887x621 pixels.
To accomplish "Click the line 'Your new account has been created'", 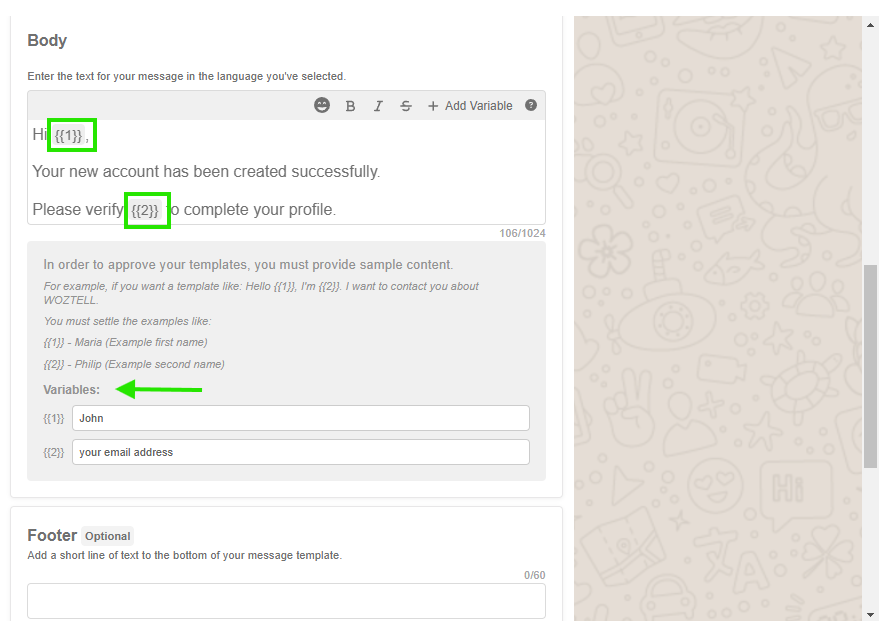I will click(x=206, y=172).
